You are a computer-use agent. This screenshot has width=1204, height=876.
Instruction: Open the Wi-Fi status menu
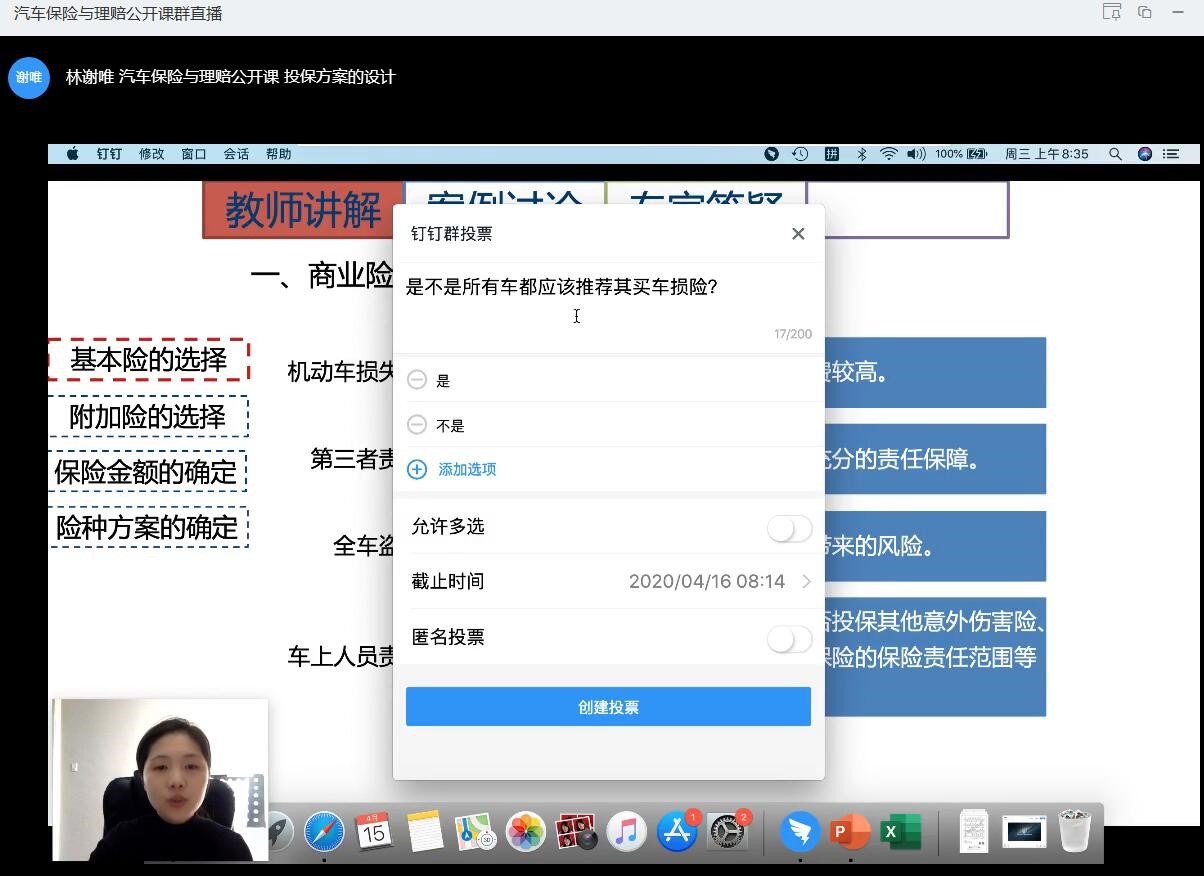coord(888,154)
